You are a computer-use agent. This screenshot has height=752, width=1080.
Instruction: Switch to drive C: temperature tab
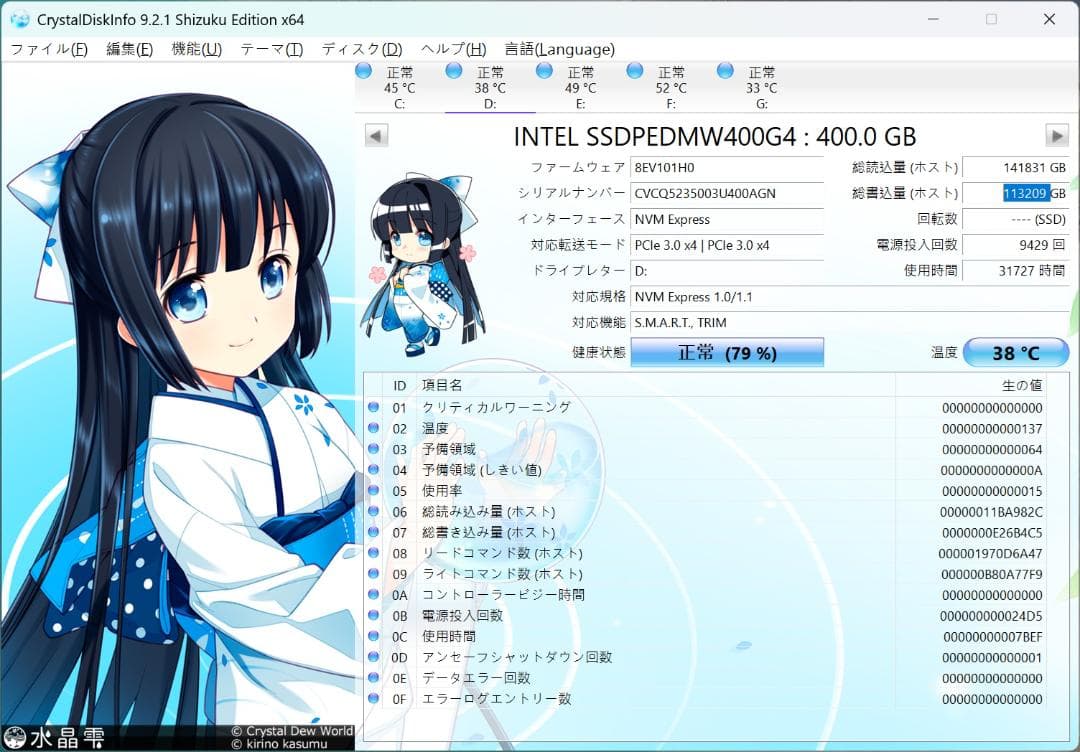399,85
